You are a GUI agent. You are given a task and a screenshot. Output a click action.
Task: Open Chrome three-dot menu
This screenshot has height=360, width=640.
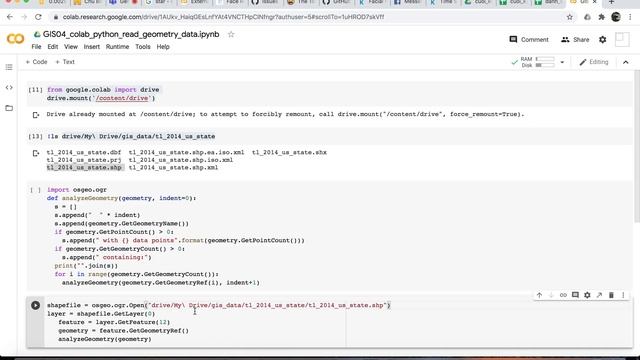(630, 17)
